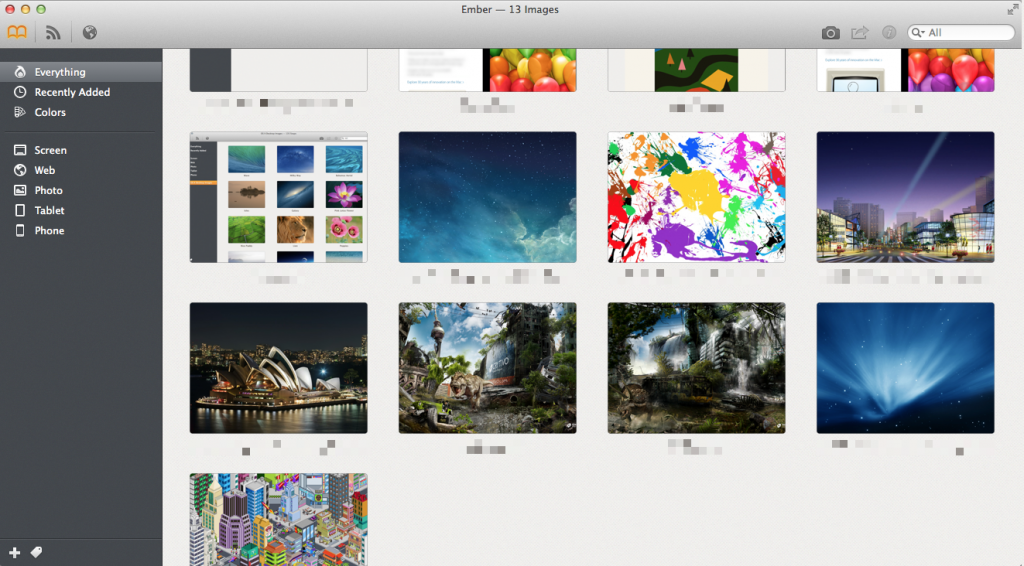
Task: Open the Screen collection
Action: pos(50,150)
